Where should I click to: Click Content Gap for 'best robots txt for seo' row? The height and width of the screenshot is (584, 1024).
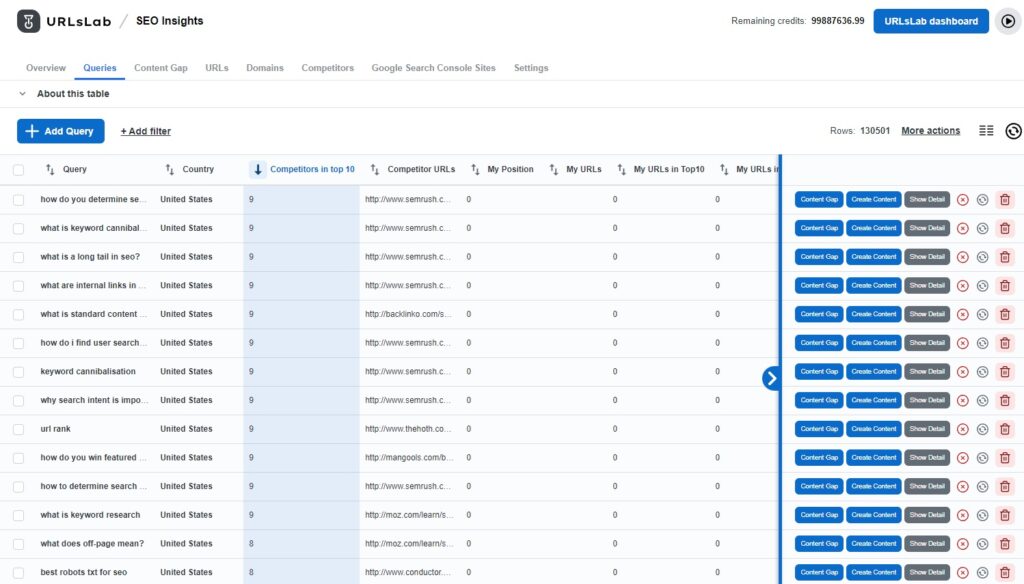click(x=819, y=572)
